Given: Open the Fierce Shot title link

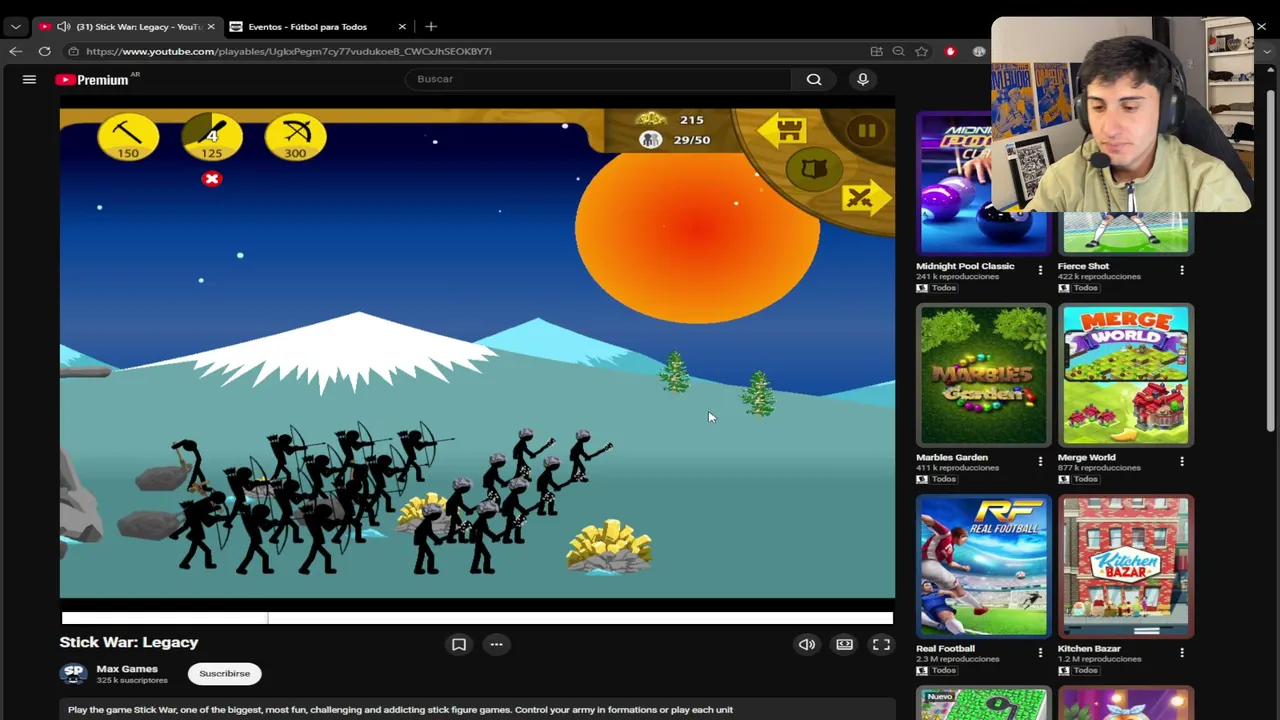Looking at the screenshot, I should [1083, 266].
